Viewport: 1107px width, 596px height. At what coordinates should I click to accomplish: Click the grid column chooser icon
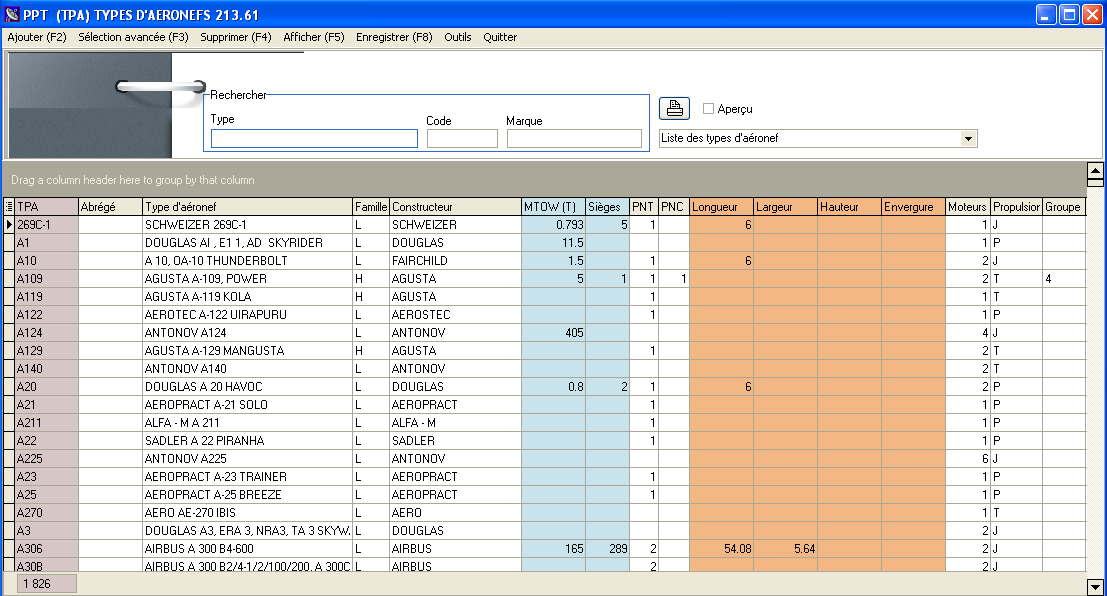click(9, 207)
